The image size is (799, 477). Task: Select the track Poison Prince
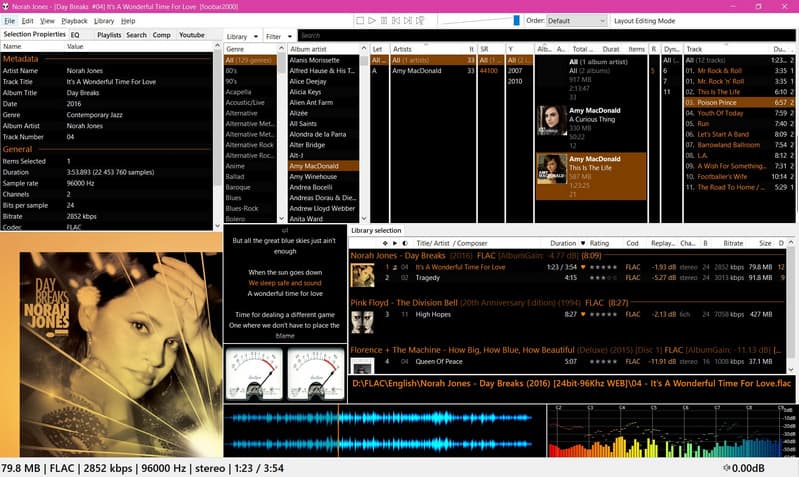pyautogui.click(x=718, y=102)
